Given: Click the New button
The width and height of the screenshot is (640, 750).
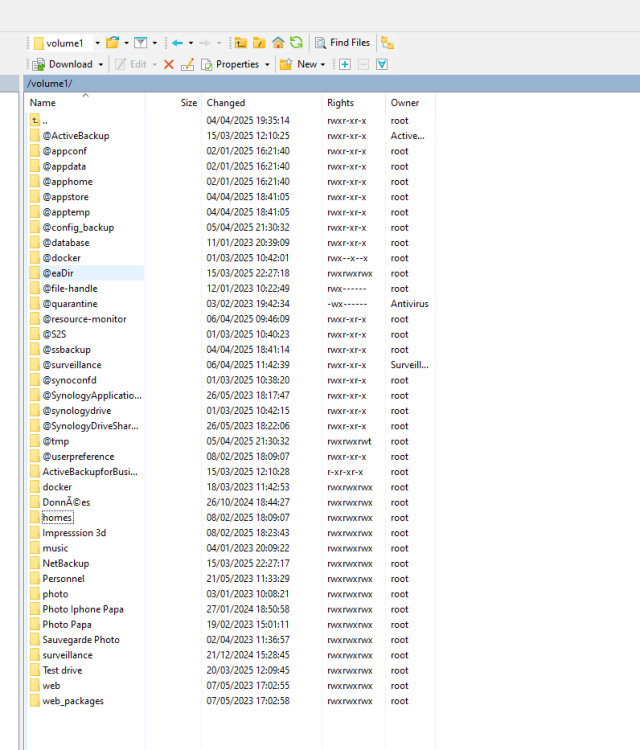Looking at the screenshot, I should (298, 64).
